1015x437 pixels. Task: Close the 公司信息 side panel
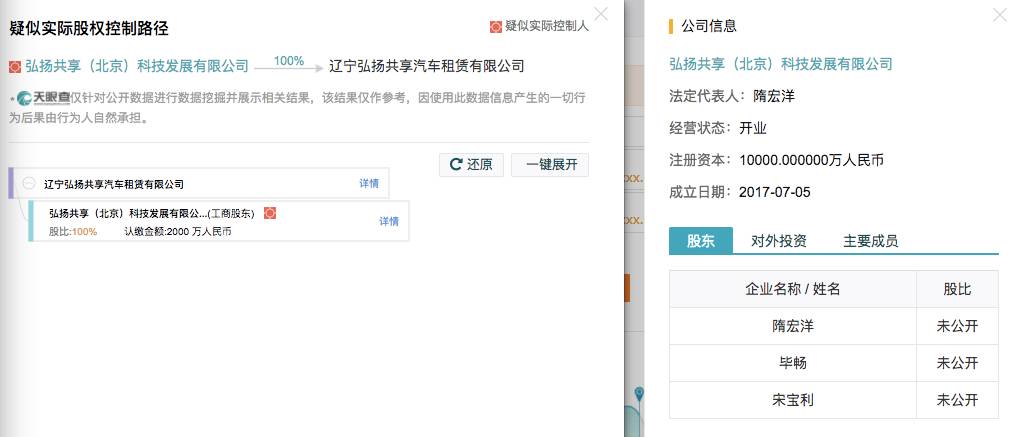tap(999, 14)
